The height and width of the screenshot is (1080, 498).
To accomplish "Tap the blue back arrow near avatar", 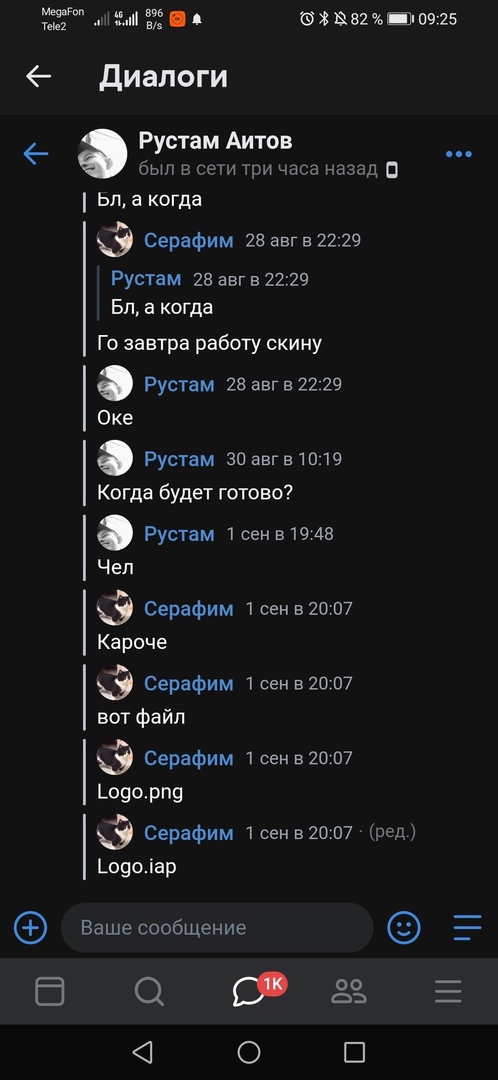I will 36,154.
